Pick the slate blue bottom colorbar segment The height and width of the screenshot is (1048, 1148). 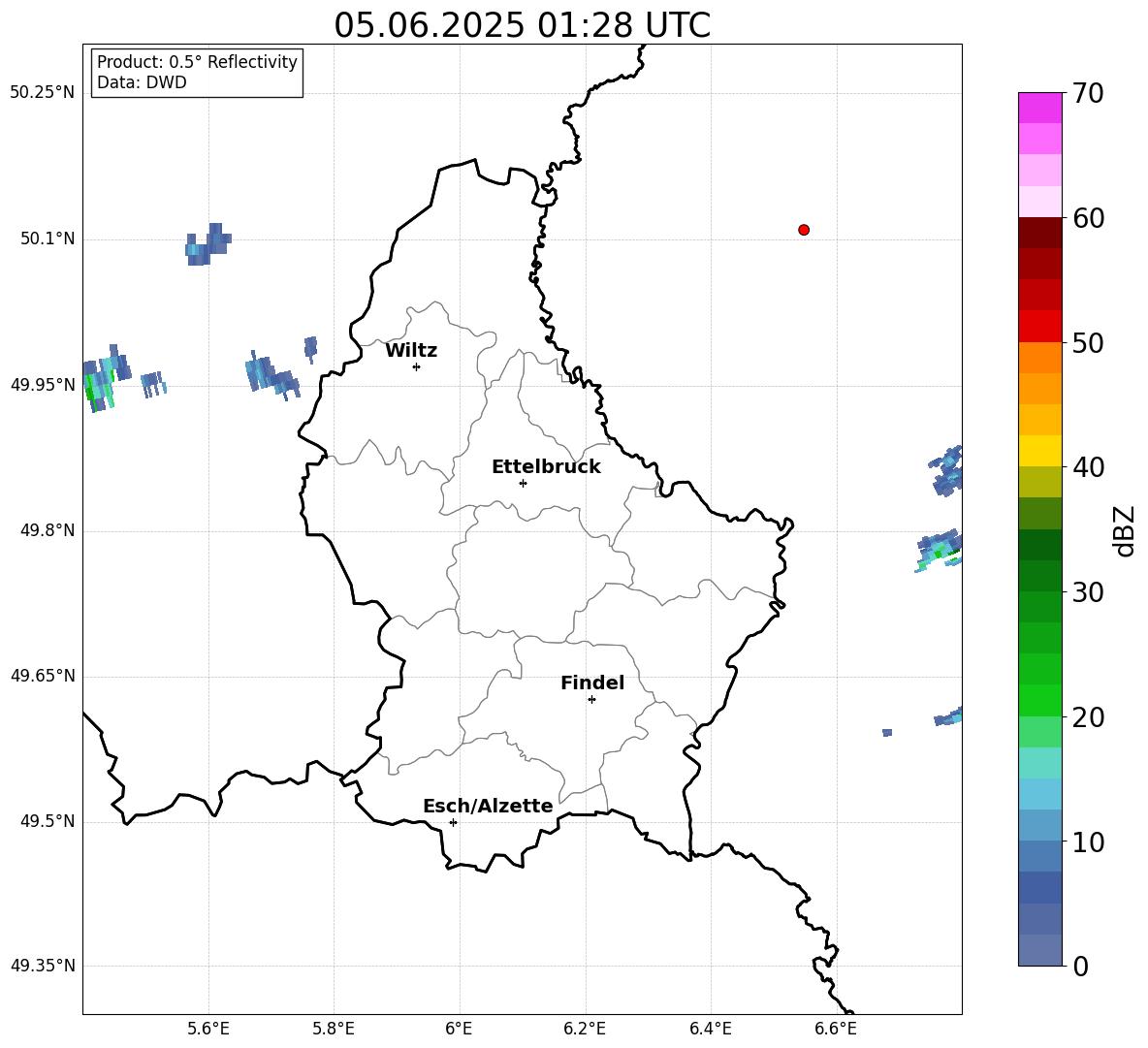1039,950
